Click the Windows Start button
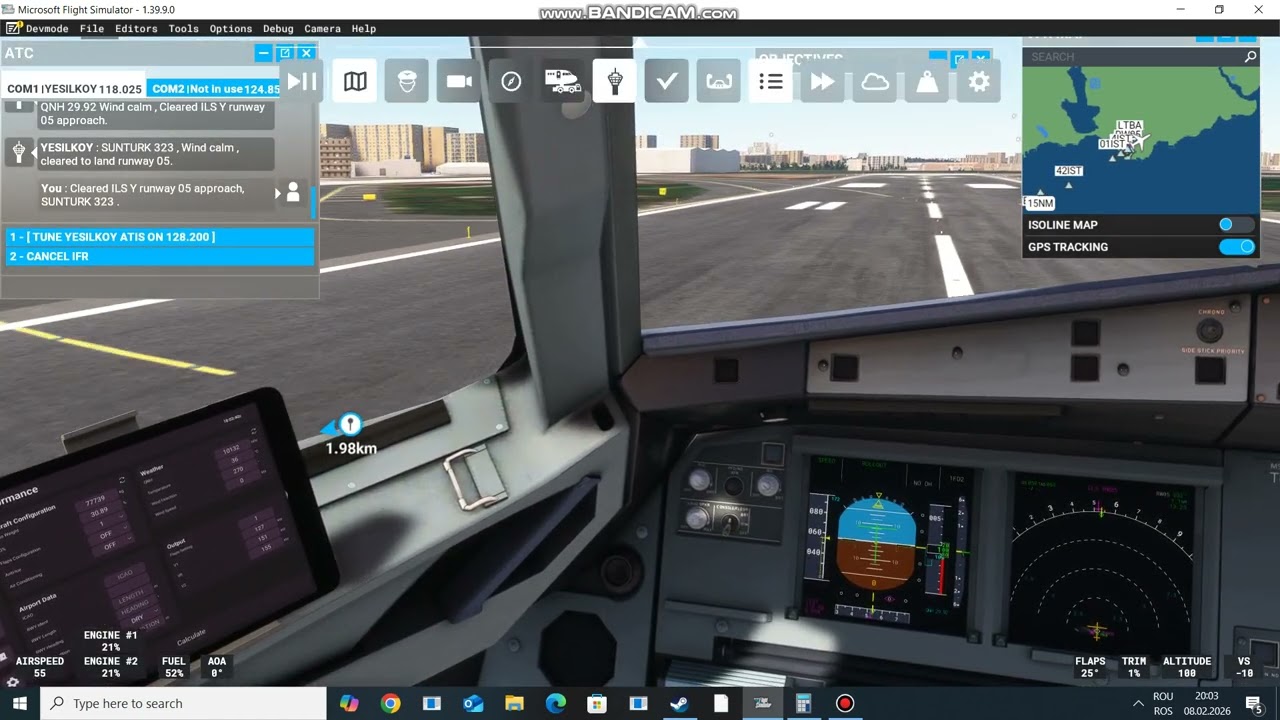This screenshot has height=720, width=1280. pyautogui.click(x=19, y=704)
